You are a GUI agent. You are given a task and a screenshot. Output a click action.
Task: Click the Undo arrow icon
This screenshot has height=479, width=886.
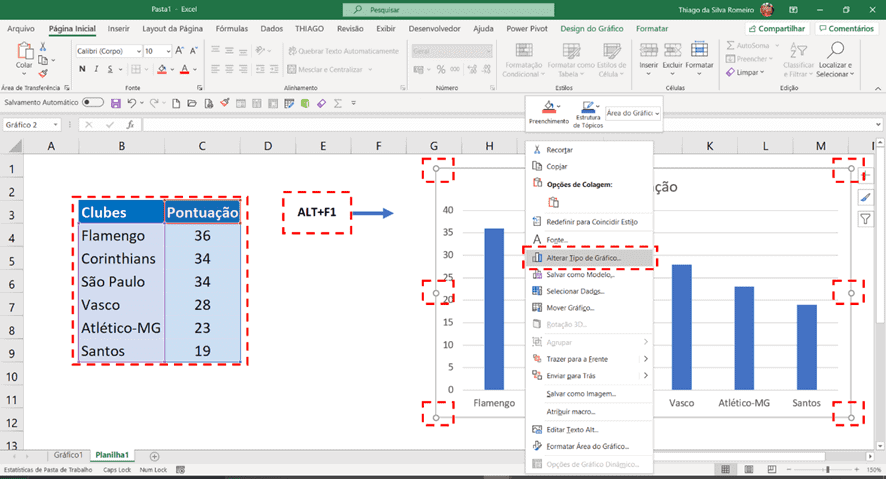click(x=132, y=103)
